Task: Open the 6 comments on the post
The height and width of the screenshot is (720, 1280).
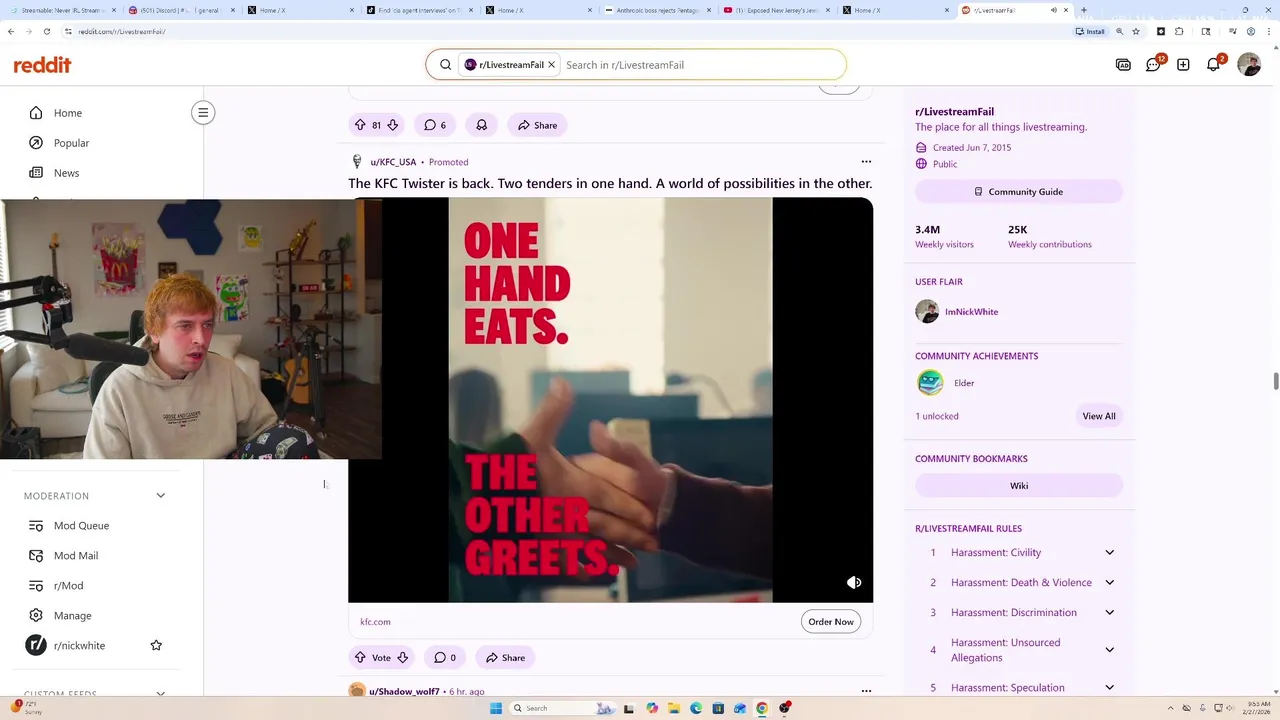Action: (x=435, y=125)
